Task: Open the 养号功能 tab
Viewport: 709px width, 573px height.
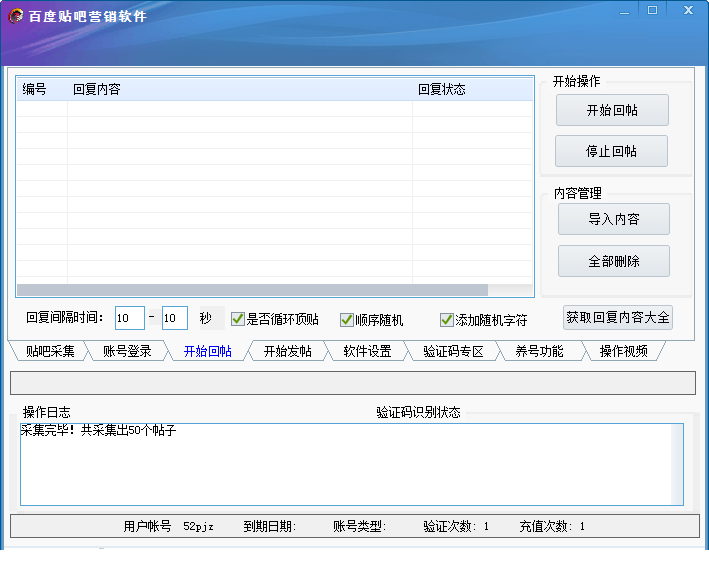Action: click(x=539, y=351)
